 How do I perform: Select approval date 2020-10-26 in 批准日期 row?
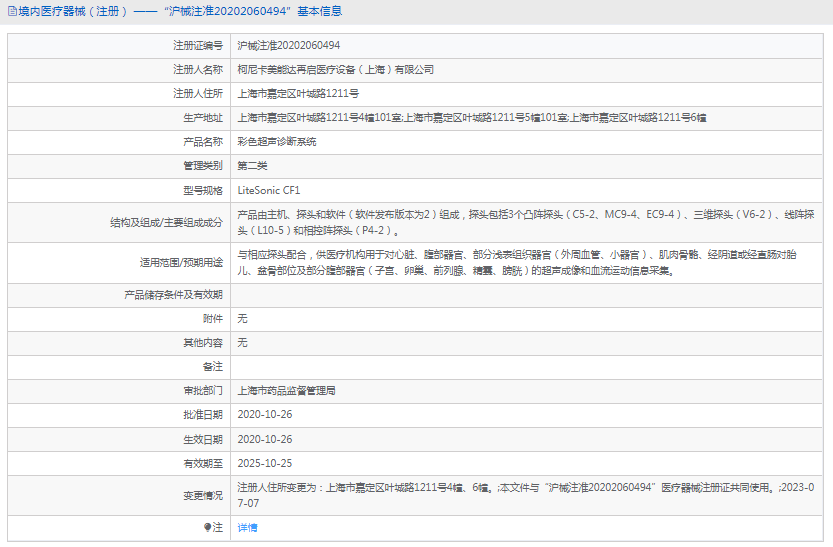click(265, 415)
